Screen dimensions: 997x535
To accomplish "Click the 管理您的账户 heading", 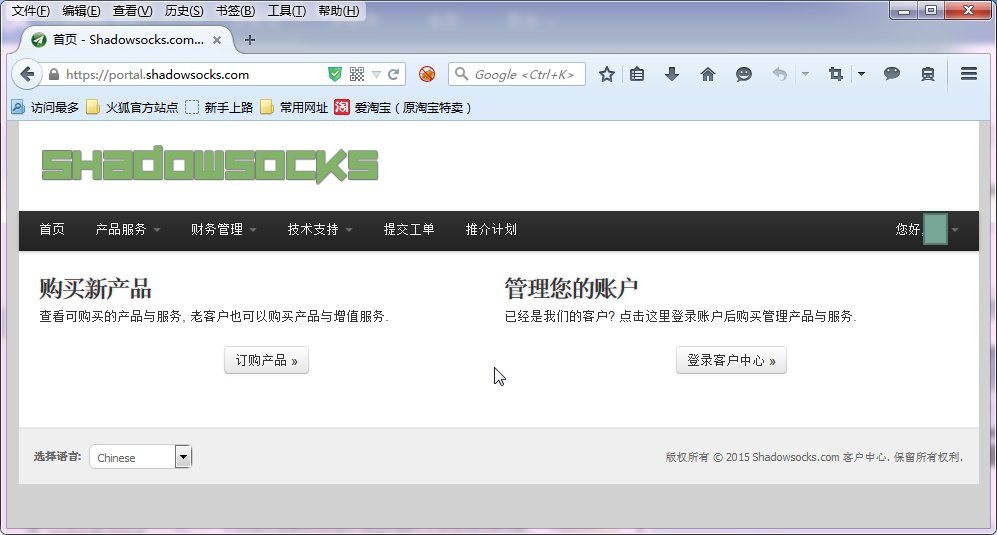I will 571,289.
